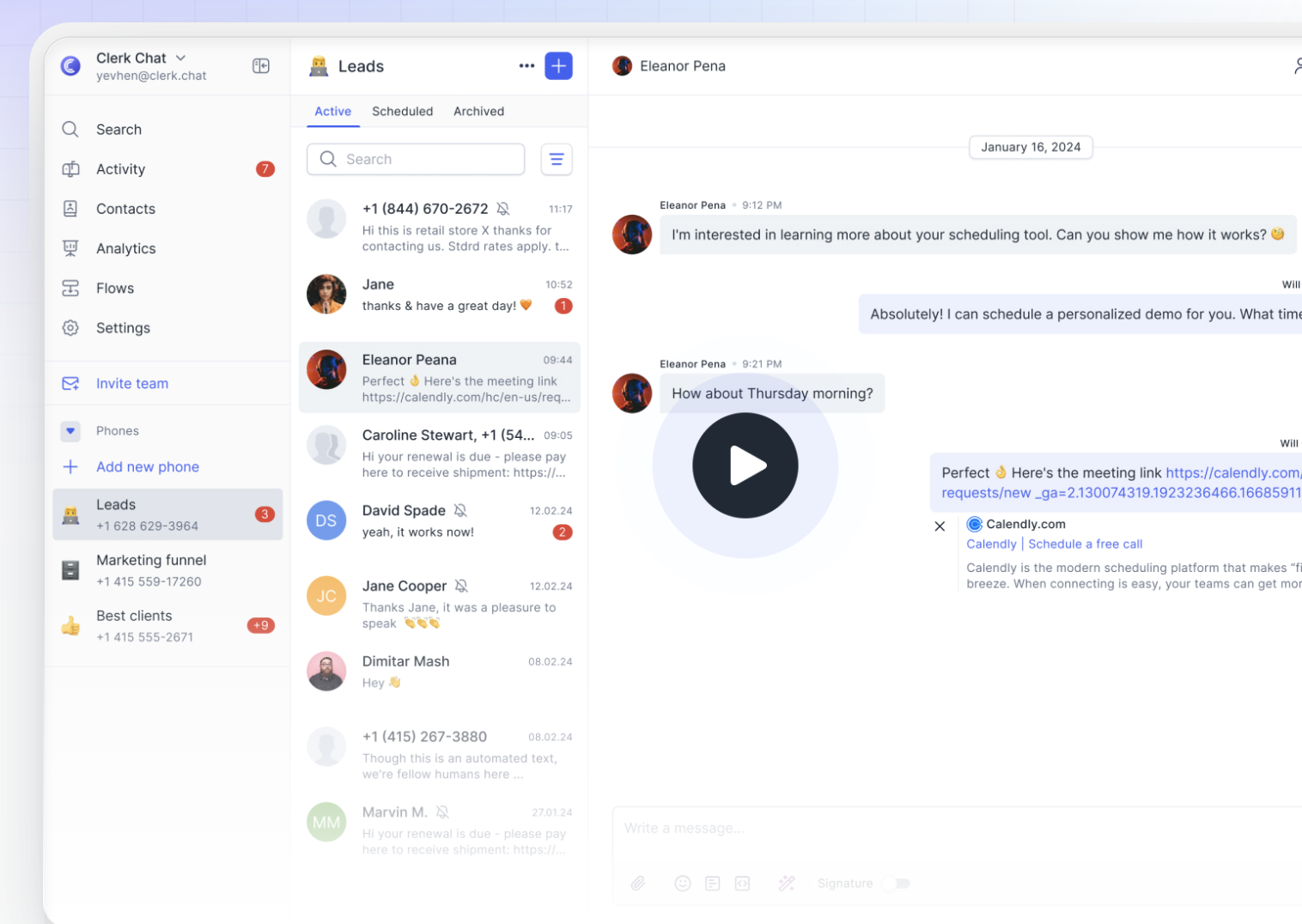Screen dimensions: 1302x924
Task: Expand the Clerk Chat workspace dropdown chevron
Action: 181,58
